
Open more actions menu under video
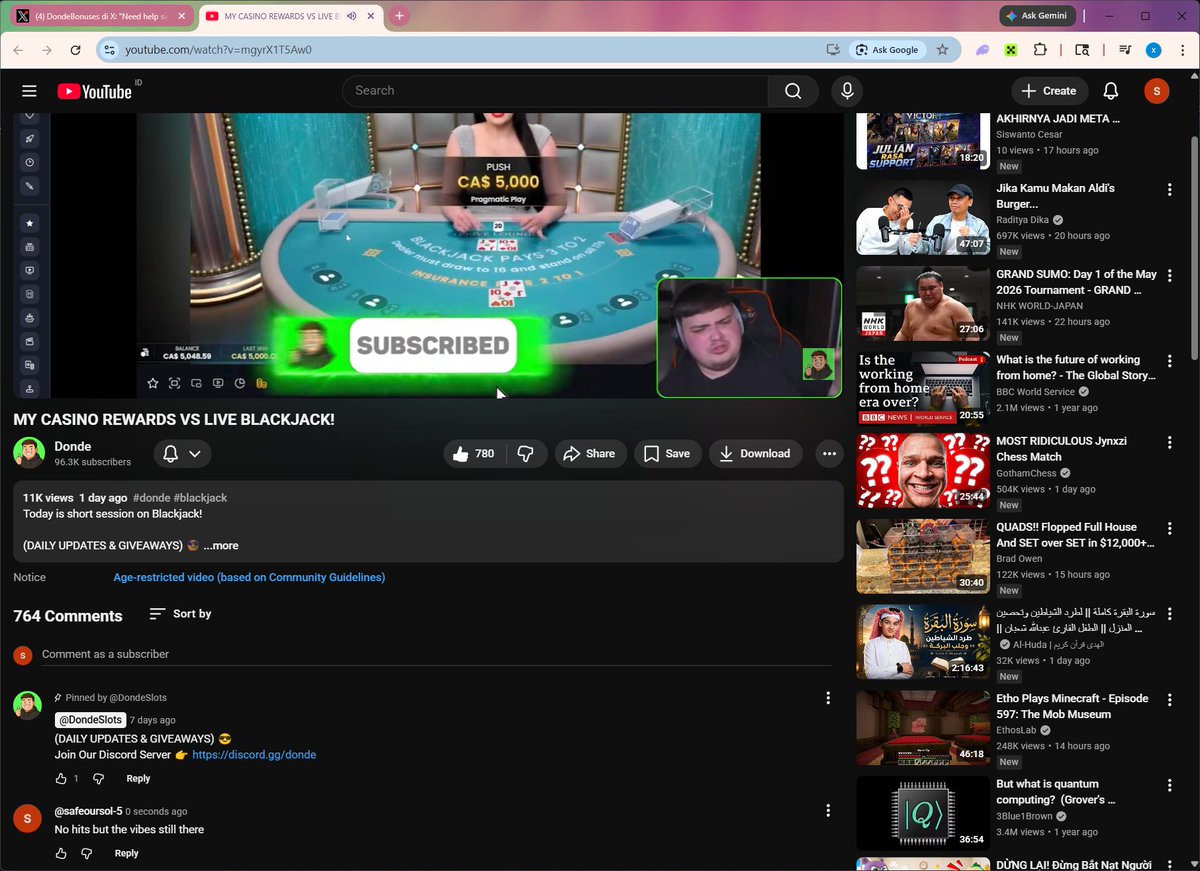coord(829,454)
